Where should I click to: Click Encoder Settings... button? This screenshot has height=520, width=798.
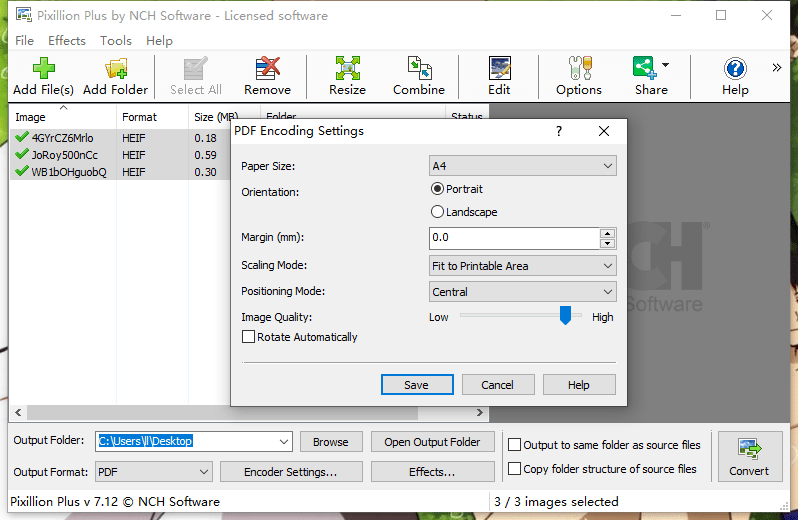[291, 472]
